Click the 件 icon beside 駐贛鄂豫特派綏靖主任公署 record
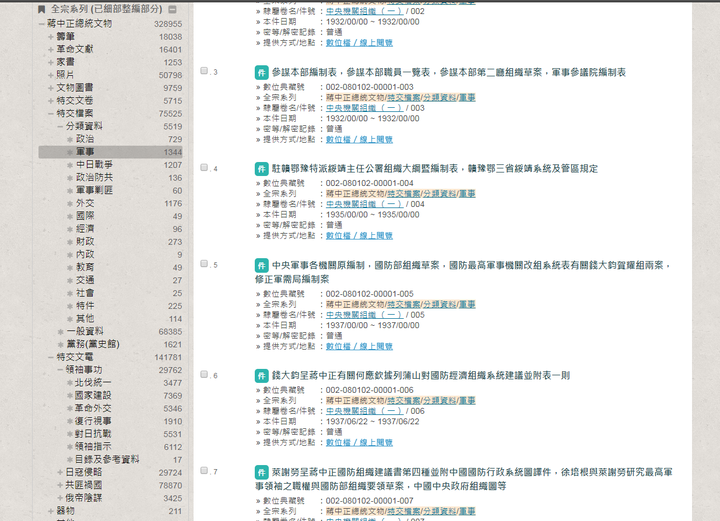 pyautogui.click(x=261, y=169)
